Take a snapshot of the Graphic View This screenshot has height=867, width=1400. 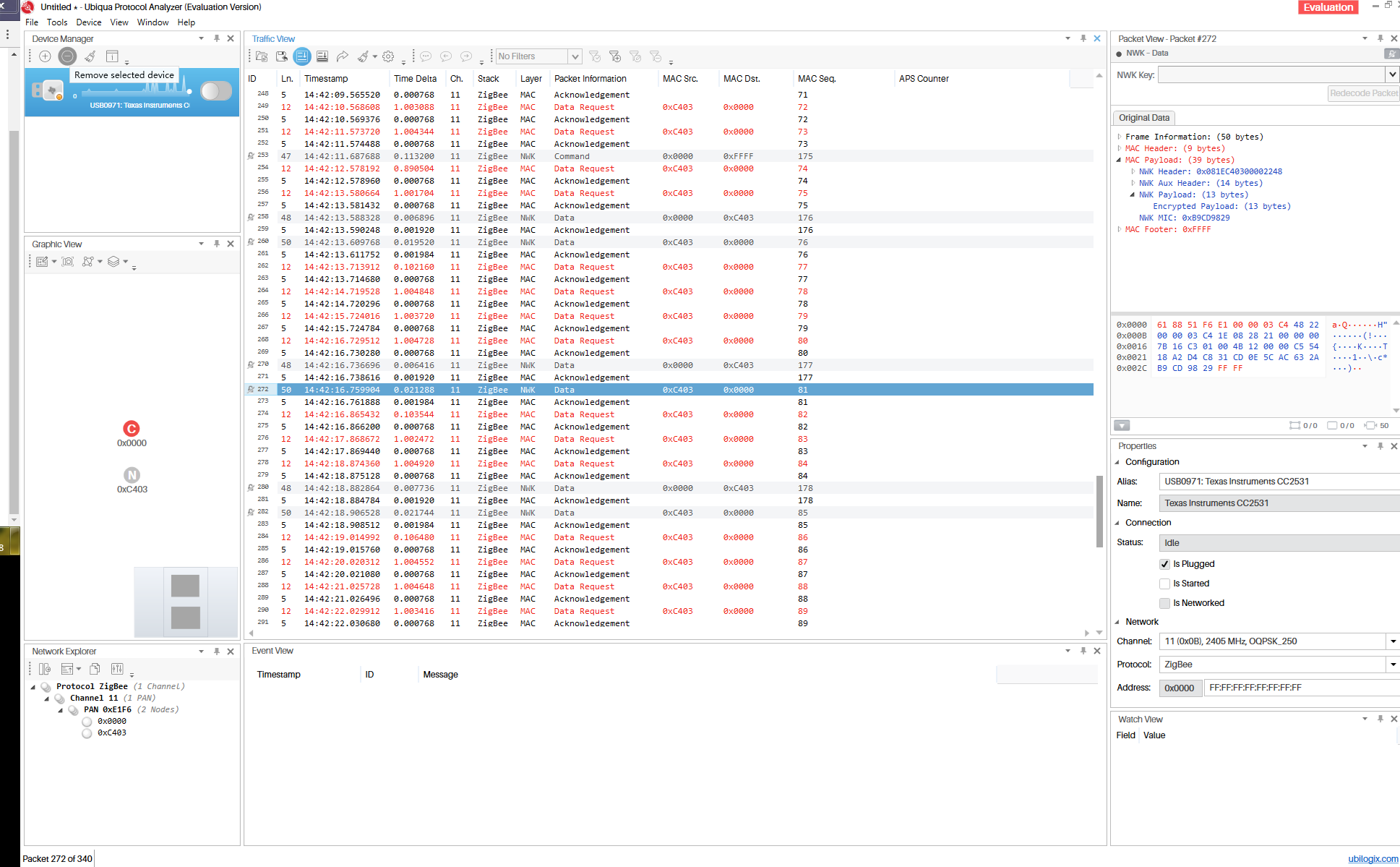point(68,262)
